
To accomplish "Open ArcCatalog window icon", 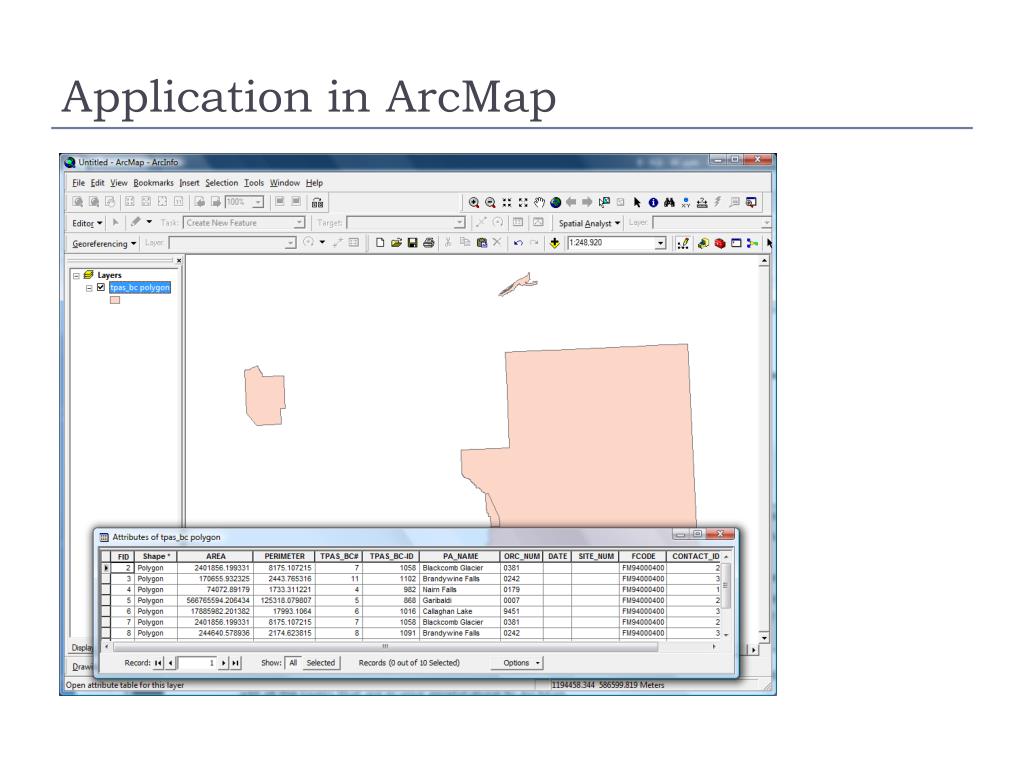I will tap(703, 243).
